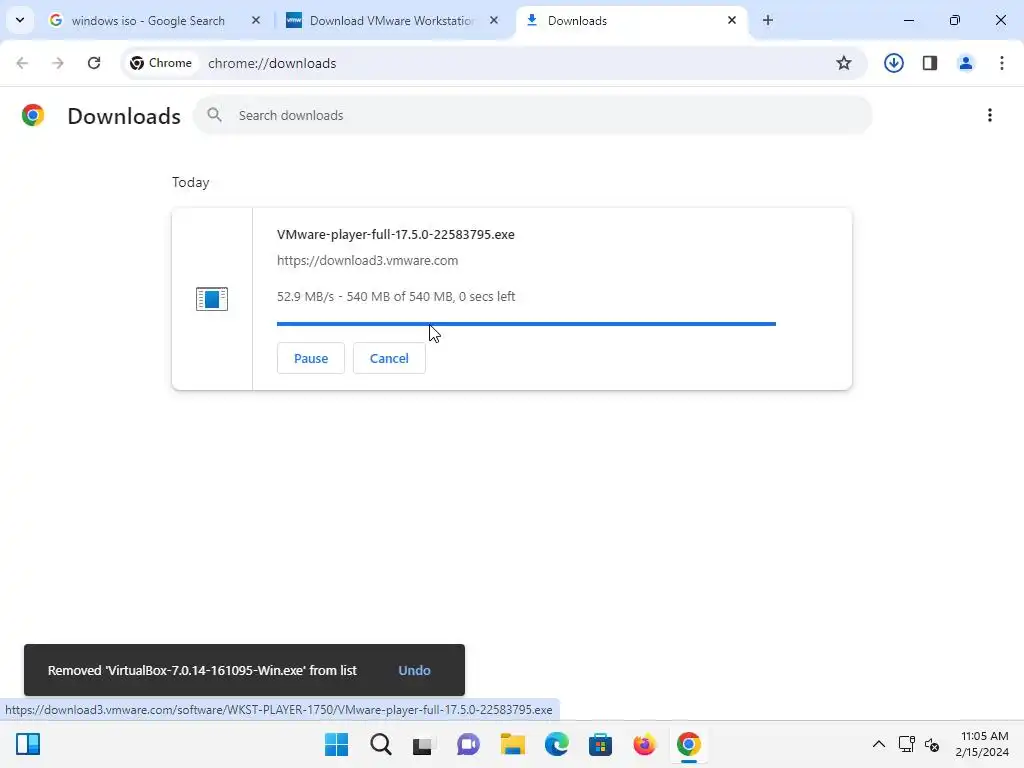1024x768 pixels.
Task: Open the Windows Start menu
Action: [x=336, y=744]
